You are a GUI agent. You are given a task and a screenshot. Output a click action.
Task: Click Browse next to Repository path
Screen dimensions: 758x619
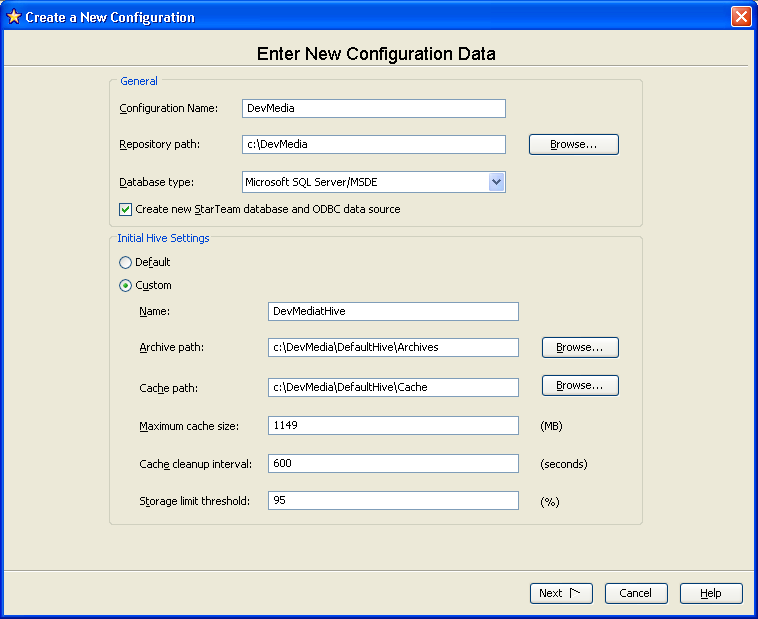click(573, 145)
